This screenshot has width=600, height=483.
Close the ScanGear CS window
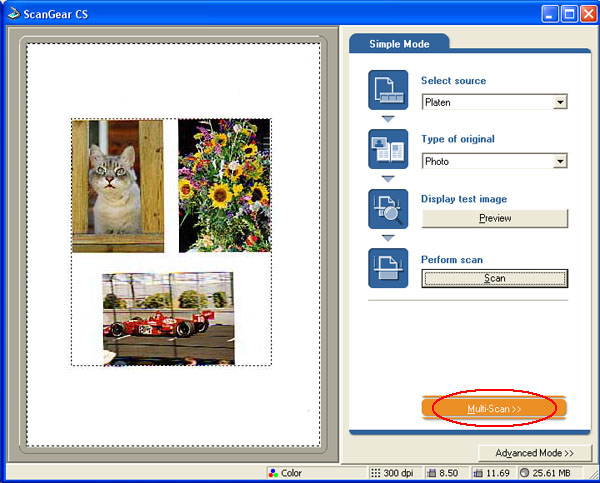[589, 14]
